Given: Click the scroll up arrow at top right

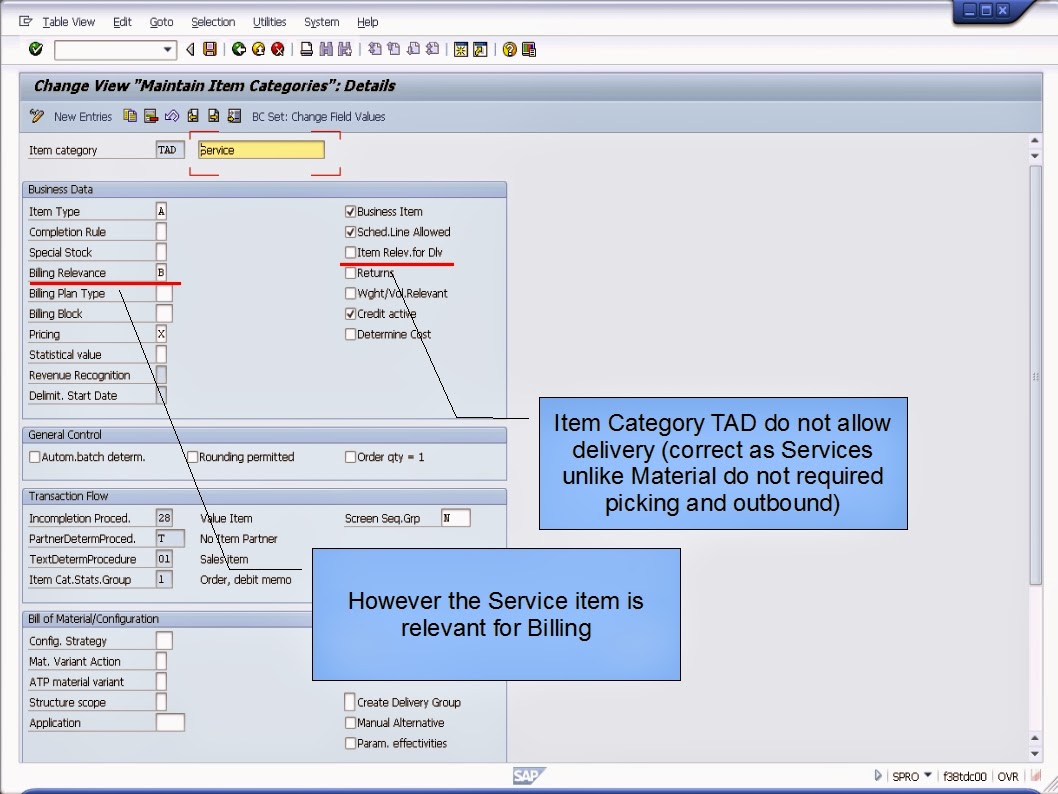Looking at the screenshot, I should click(1034, 140).
